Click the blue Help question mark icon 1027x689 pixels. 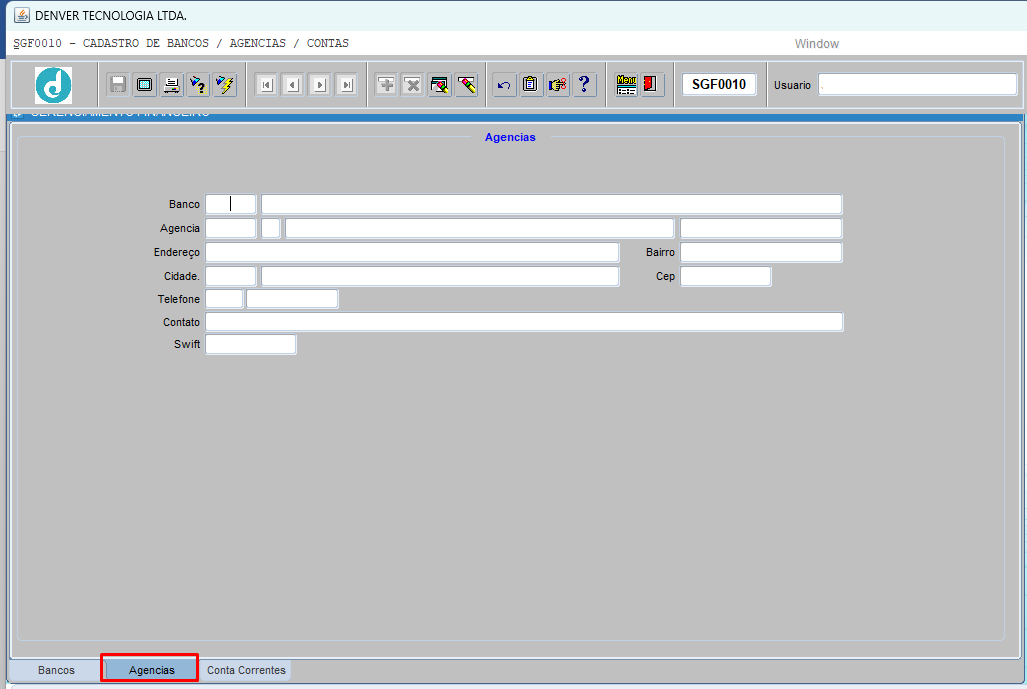585,85
